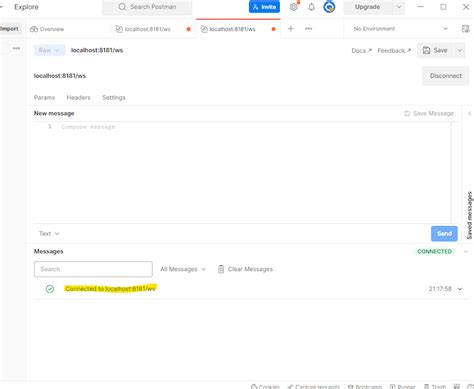Open the settings gear icon
The width and height of the screenshot is (474, 389).
pyautogui.click(x=293, y=7)
